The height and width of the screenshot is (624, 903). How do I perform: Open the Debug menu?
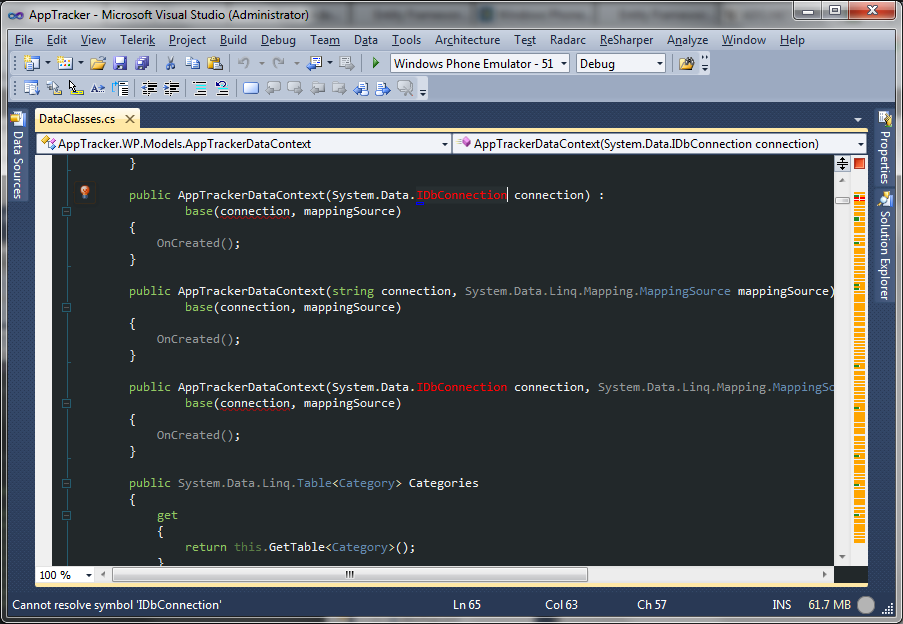[278, 40]
